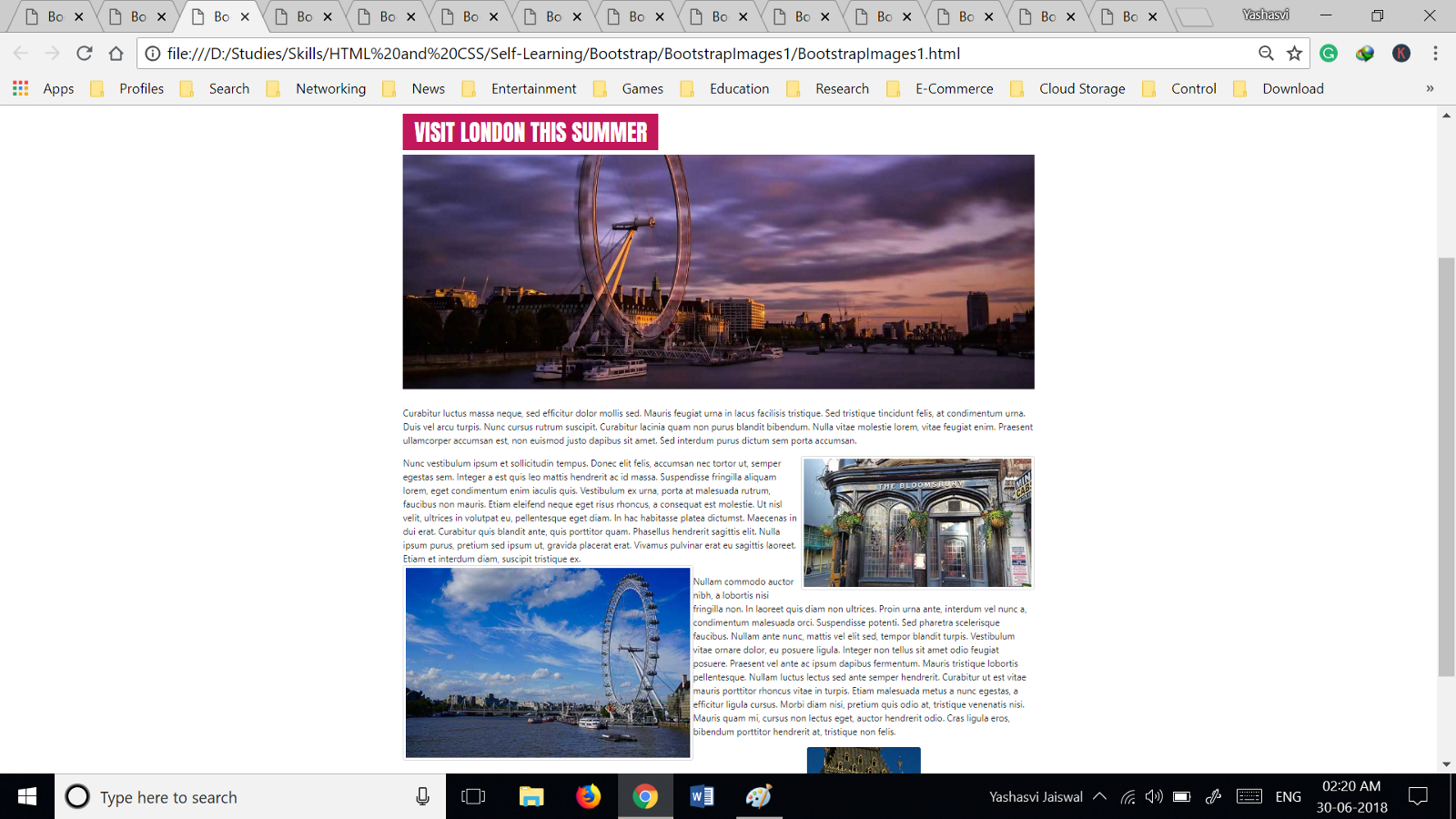The width and height of the screenshot is (1456, 819).
Task: Open the Download bookmark folder
Action: point(1279,88)
